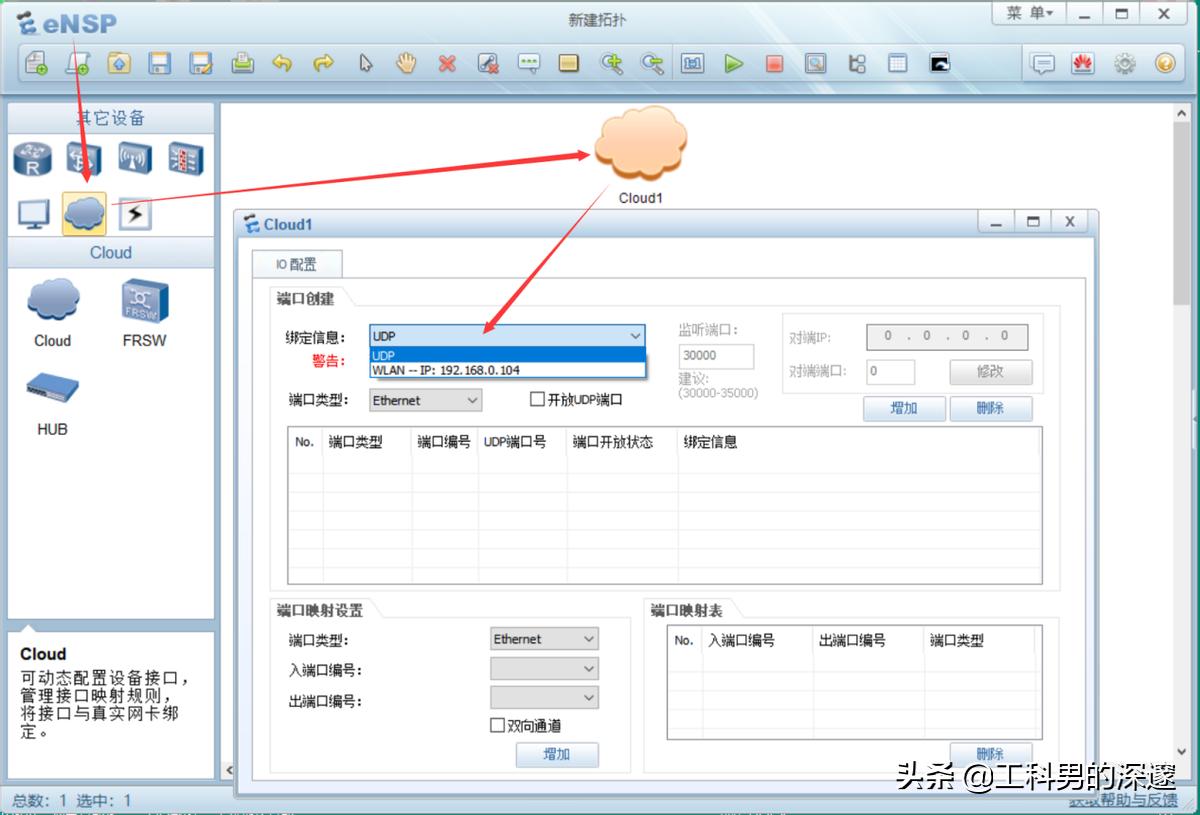Open the eNSP Settings gear icon
This screenshot has width=1200, height=815.
(1124, 63)
